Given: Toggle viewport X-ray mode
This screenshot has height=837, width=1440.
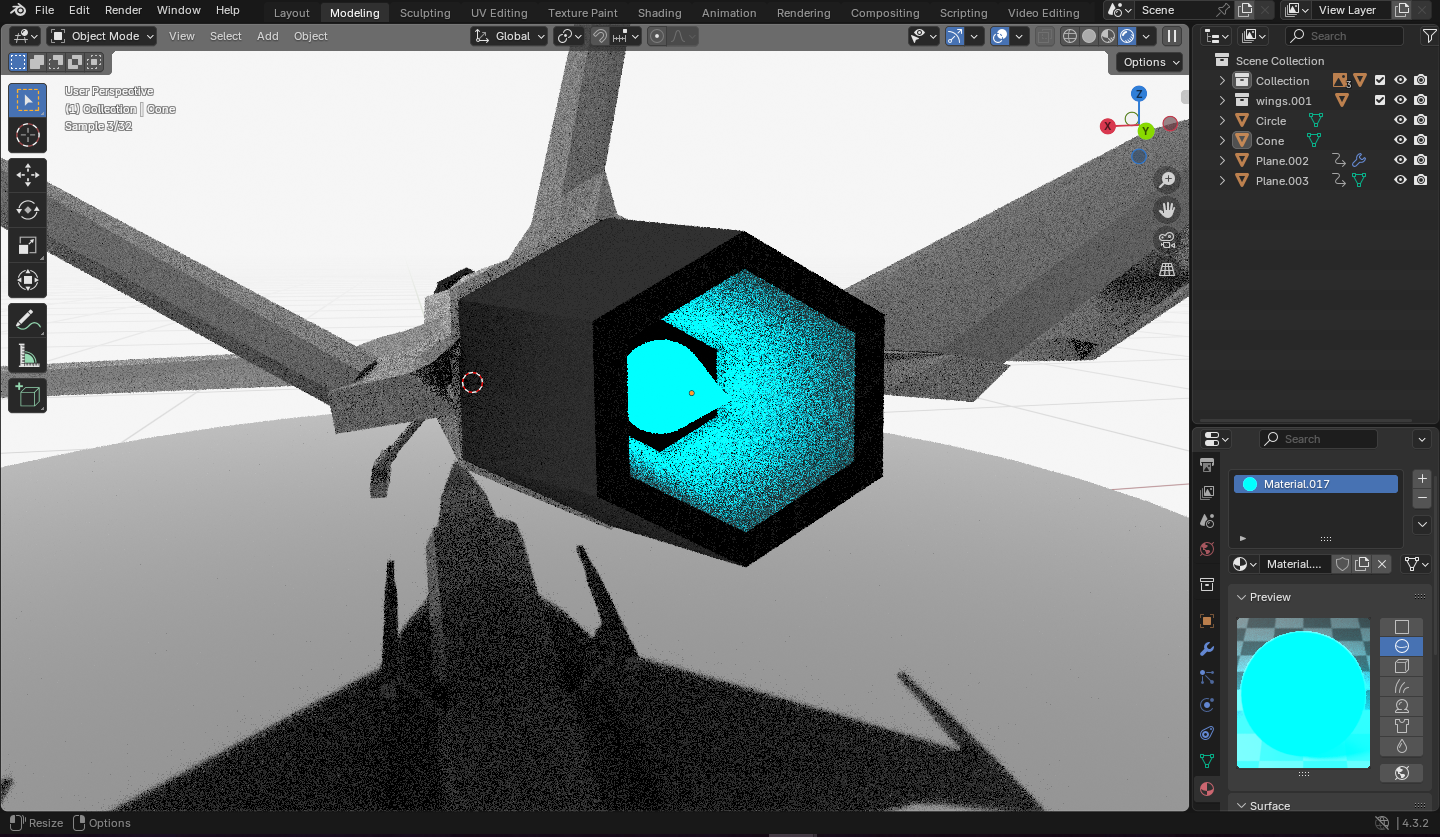Looking at the screenshot, I should (1044, 36).
